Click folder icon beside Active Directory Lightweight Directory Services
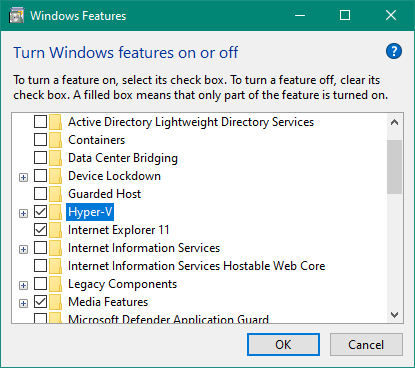Image resolution: width=415 pixels, height=368 pixels. click(x=55, y=122)
